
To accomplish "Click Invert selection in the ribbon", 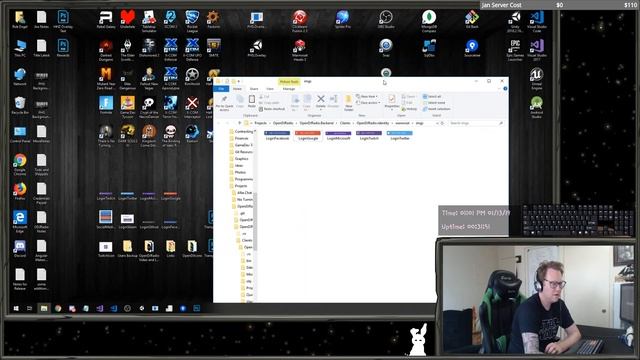I will pos(436,109).
